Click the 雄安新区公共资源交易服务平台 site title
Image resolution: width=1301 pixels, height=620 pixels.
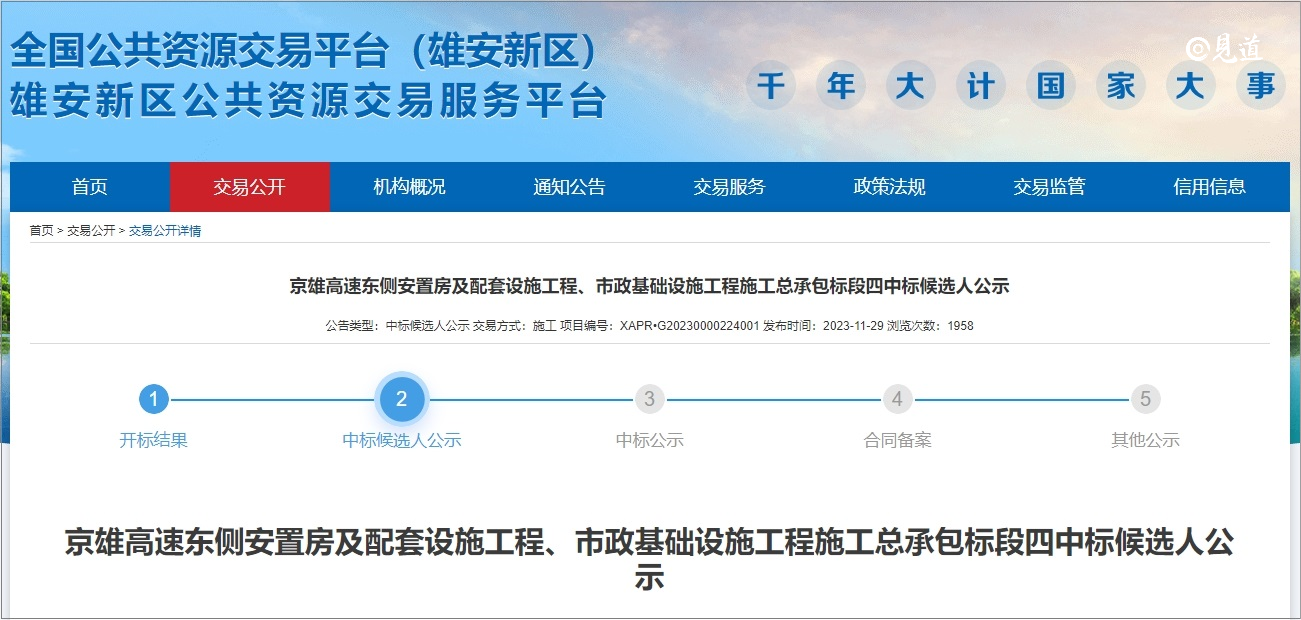(308, 100)
